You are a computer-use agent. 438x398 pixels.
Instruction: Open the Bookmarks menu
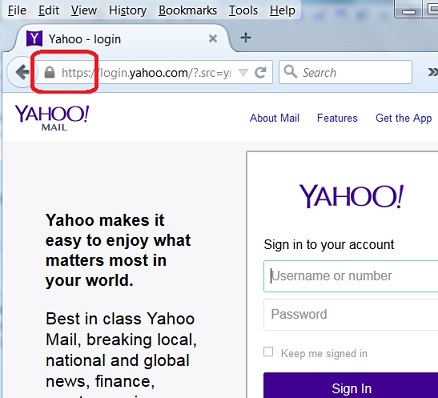click(x=188, y=10)
